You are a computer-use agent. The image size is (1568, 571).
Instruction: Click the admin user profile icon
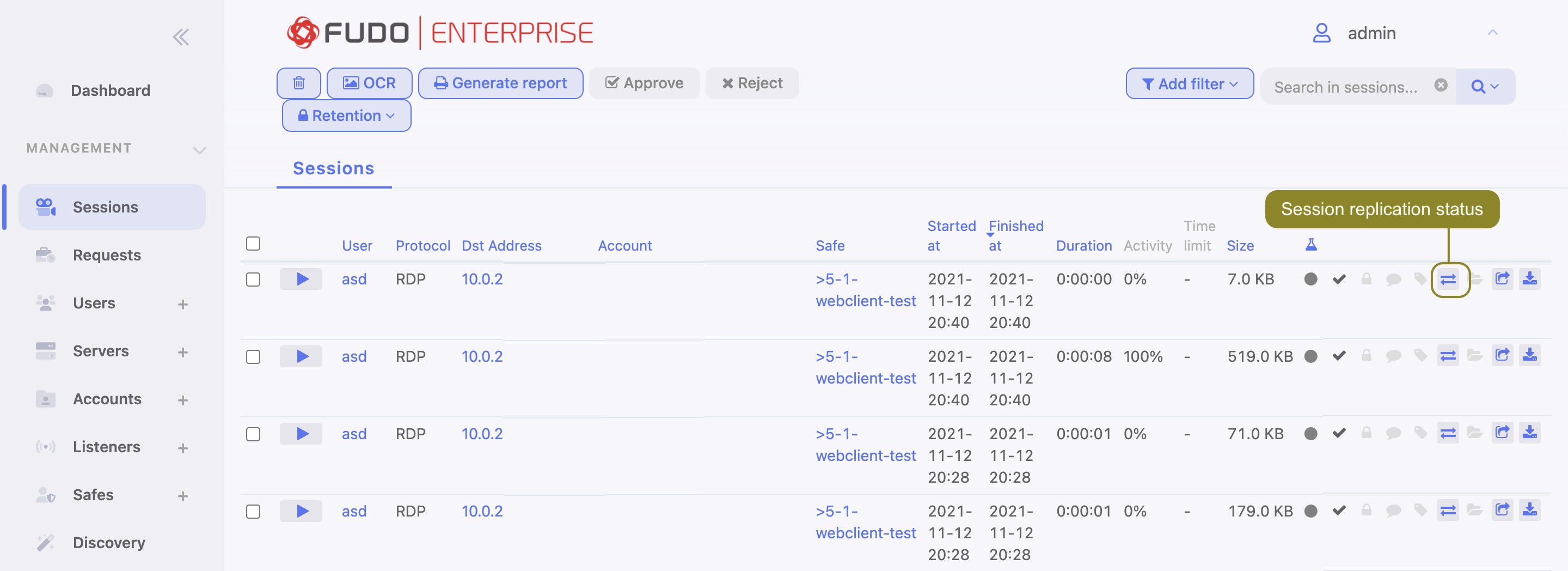coord(1321,33)
